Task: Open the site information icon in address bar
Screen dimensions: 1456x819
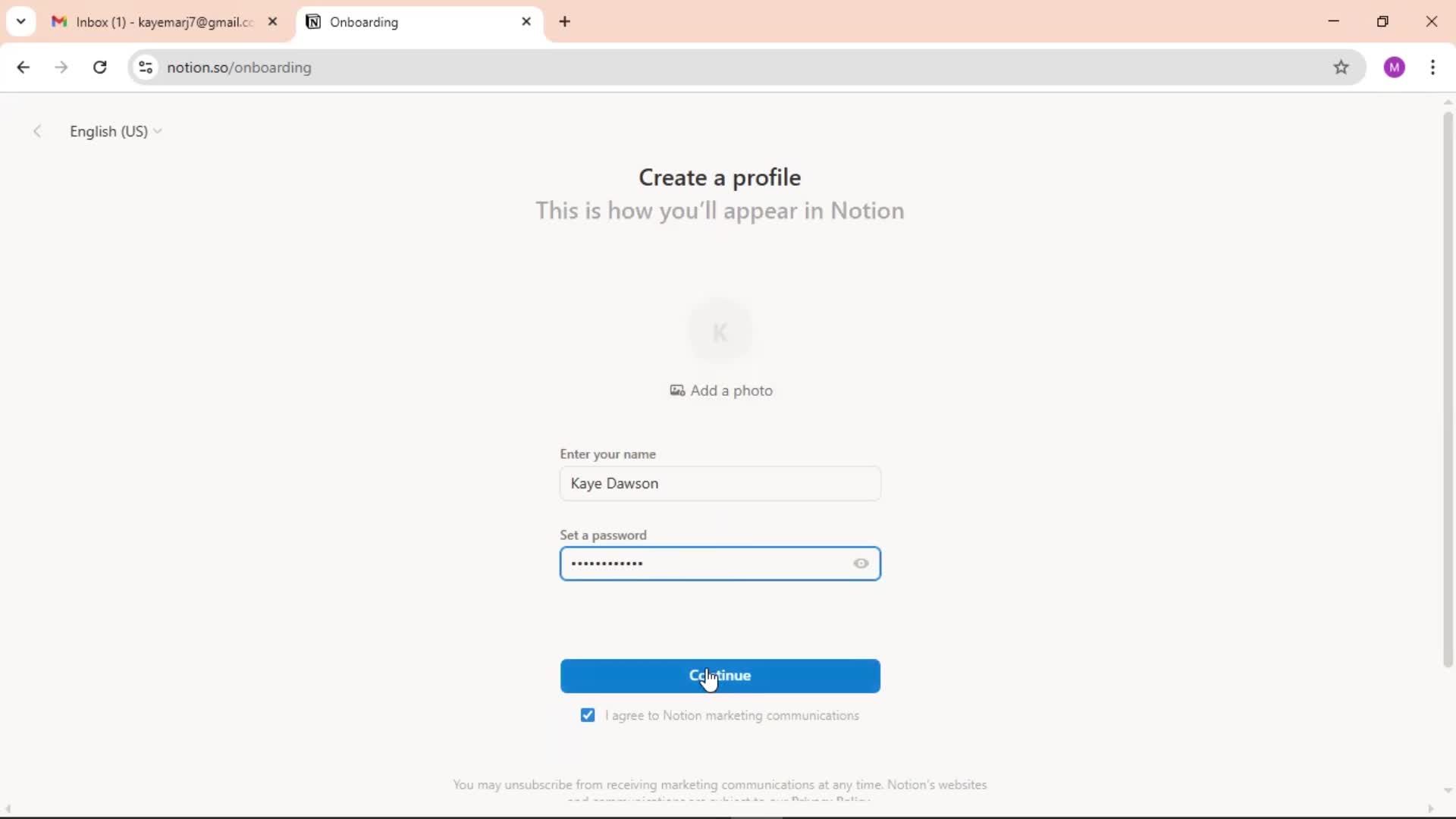Action: coord(146,67)
